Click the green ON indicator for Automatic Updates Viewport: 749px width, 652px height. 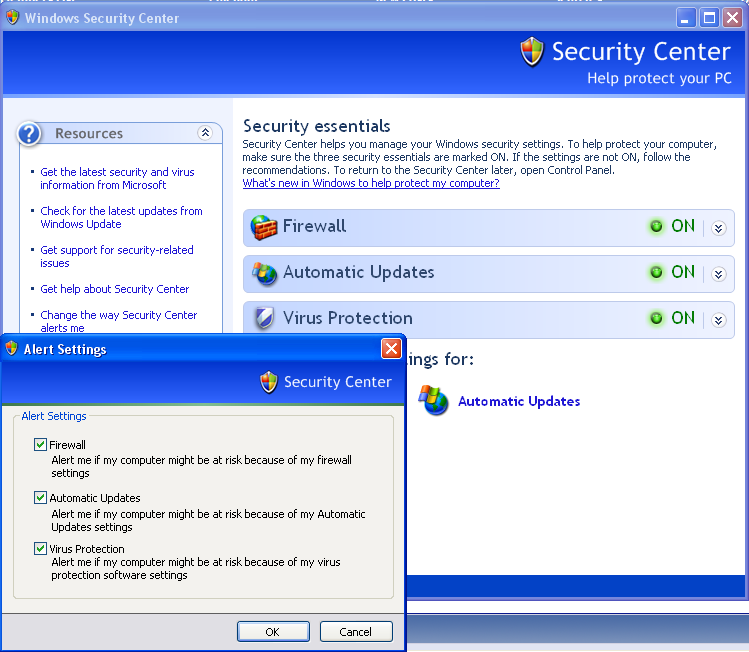(x=656, y=272)
